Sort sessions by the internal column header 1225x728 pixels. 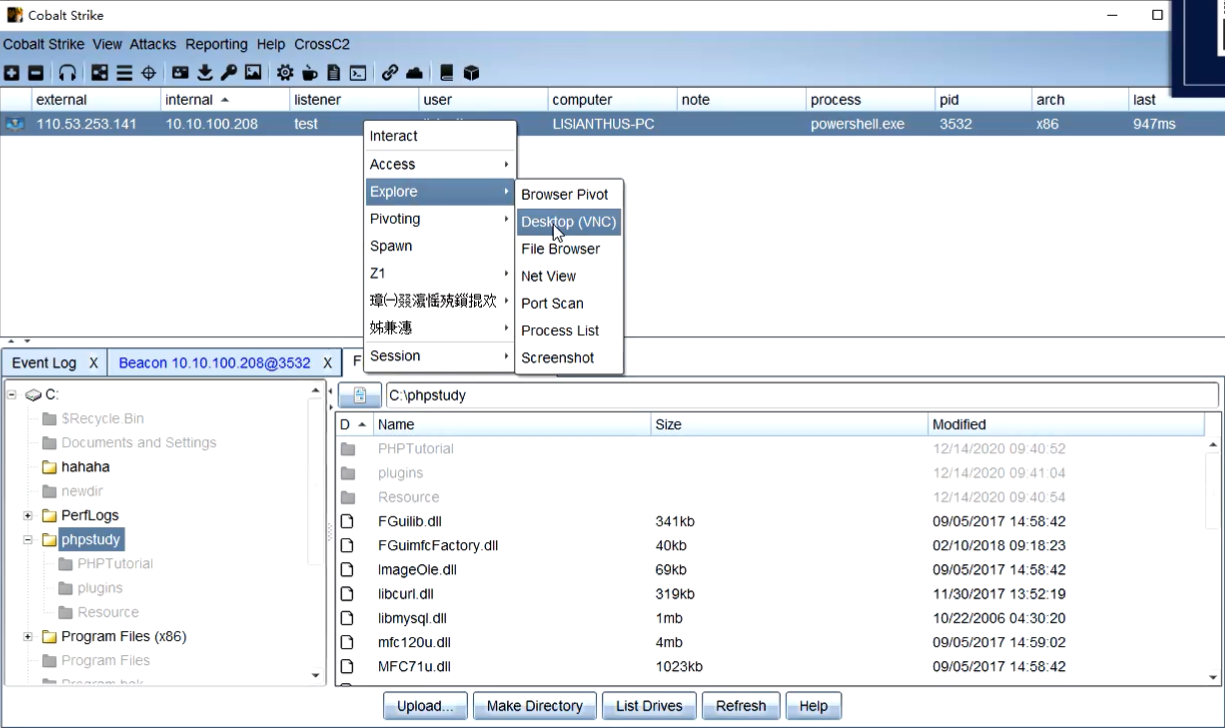tap(225, 100)
